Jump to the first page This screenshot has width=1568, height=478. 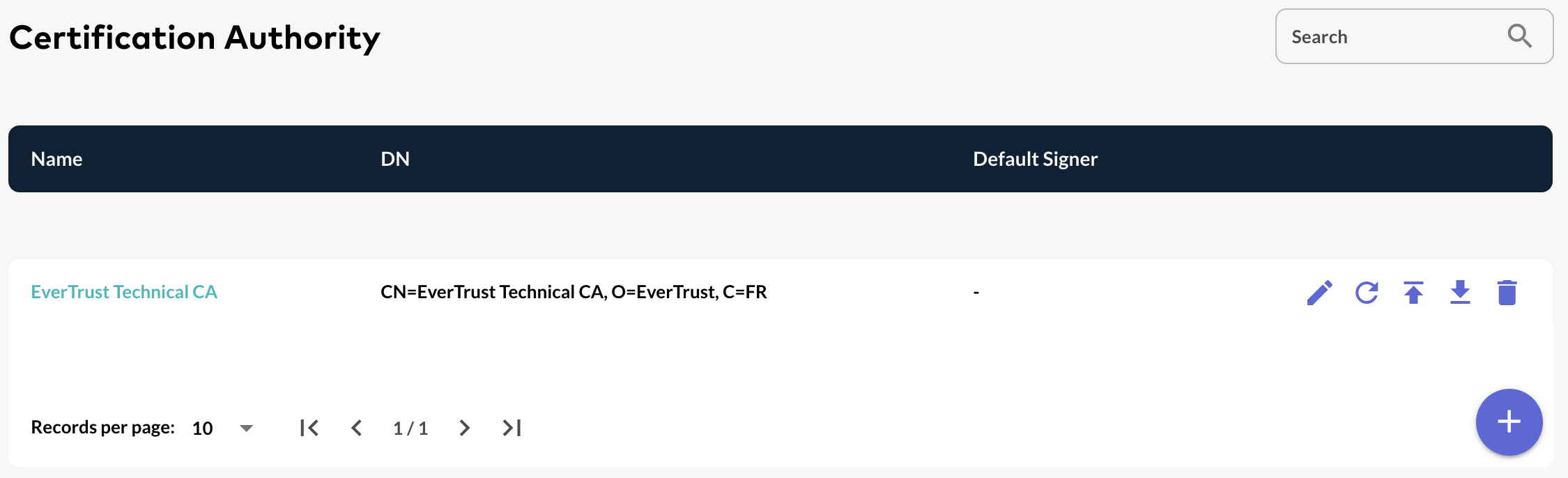click(x=309, y=428)
